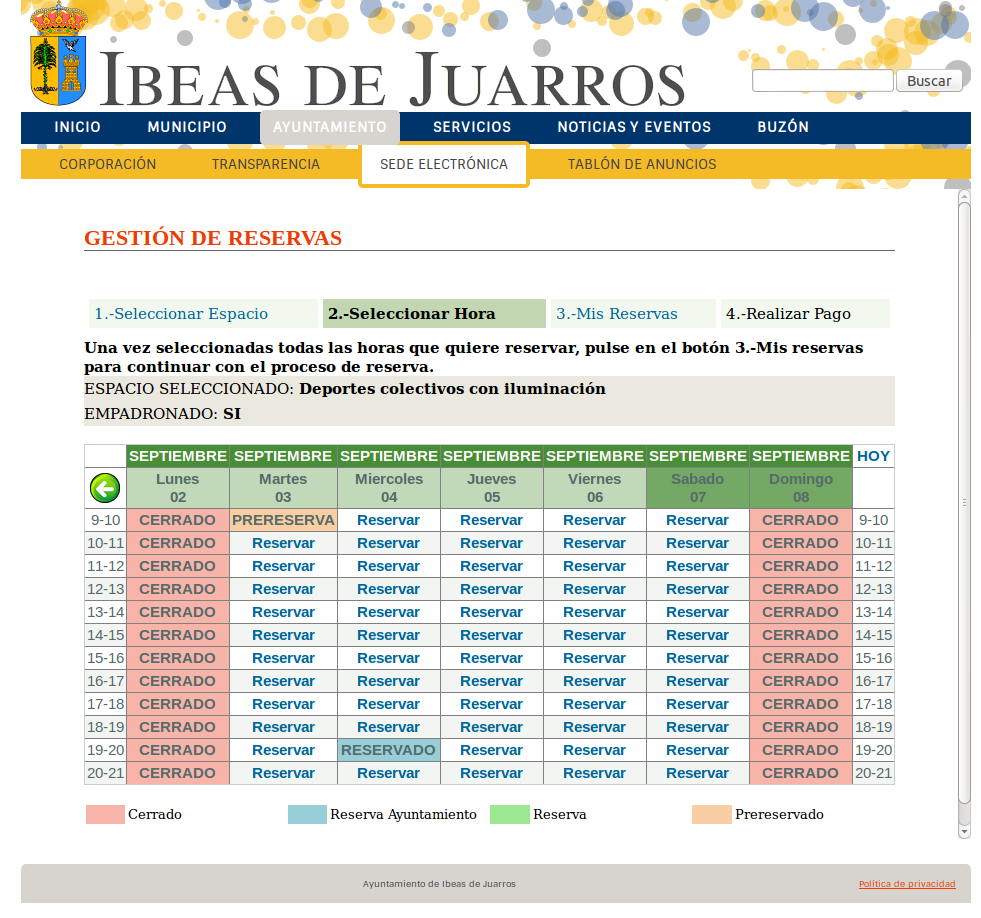Reserve Miercoles 04 at 9-10

pyautogui.click(x=389, y=520)
